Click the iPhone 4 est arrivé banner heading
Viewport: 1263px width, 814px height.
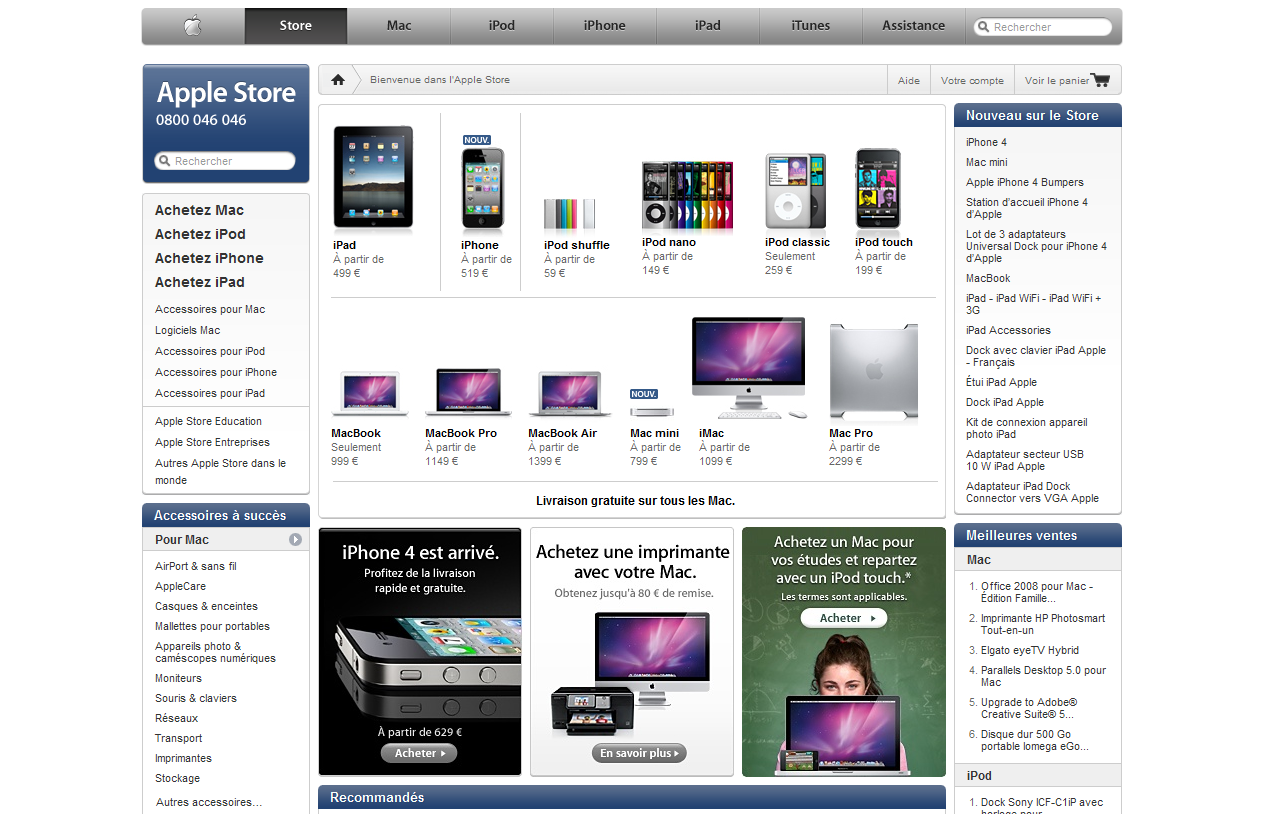click(420, 552)
